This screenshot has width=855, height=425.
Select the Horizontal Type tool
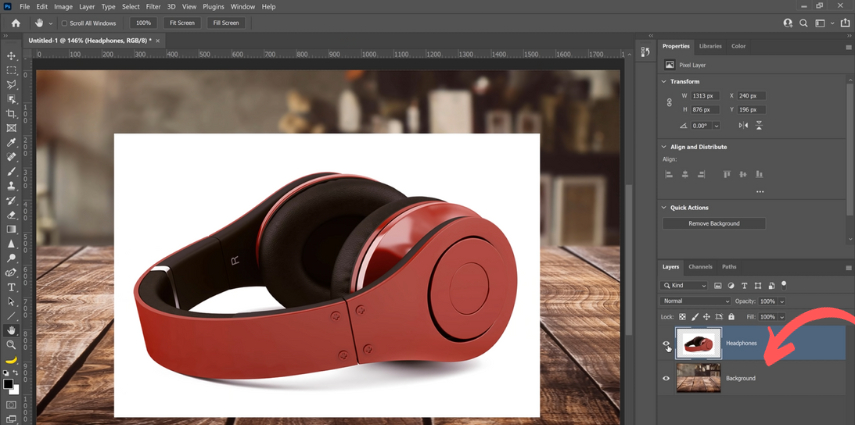[x=12, y=287]
